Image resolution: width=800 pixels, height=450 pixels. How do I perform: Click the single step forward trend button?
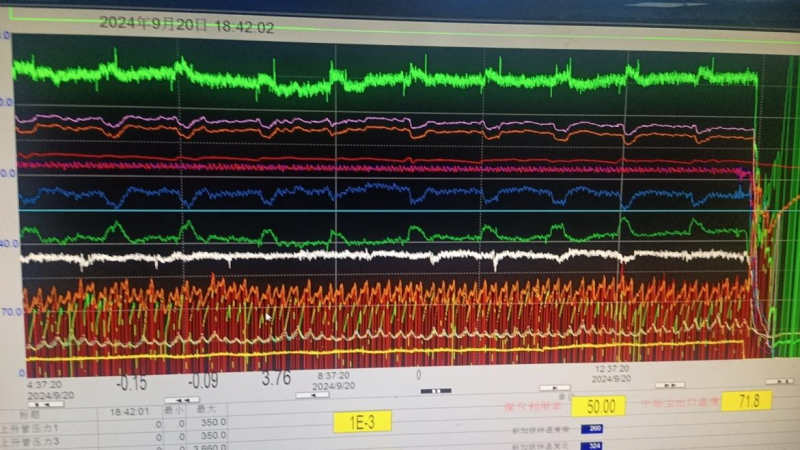click(x=554, y=388)
